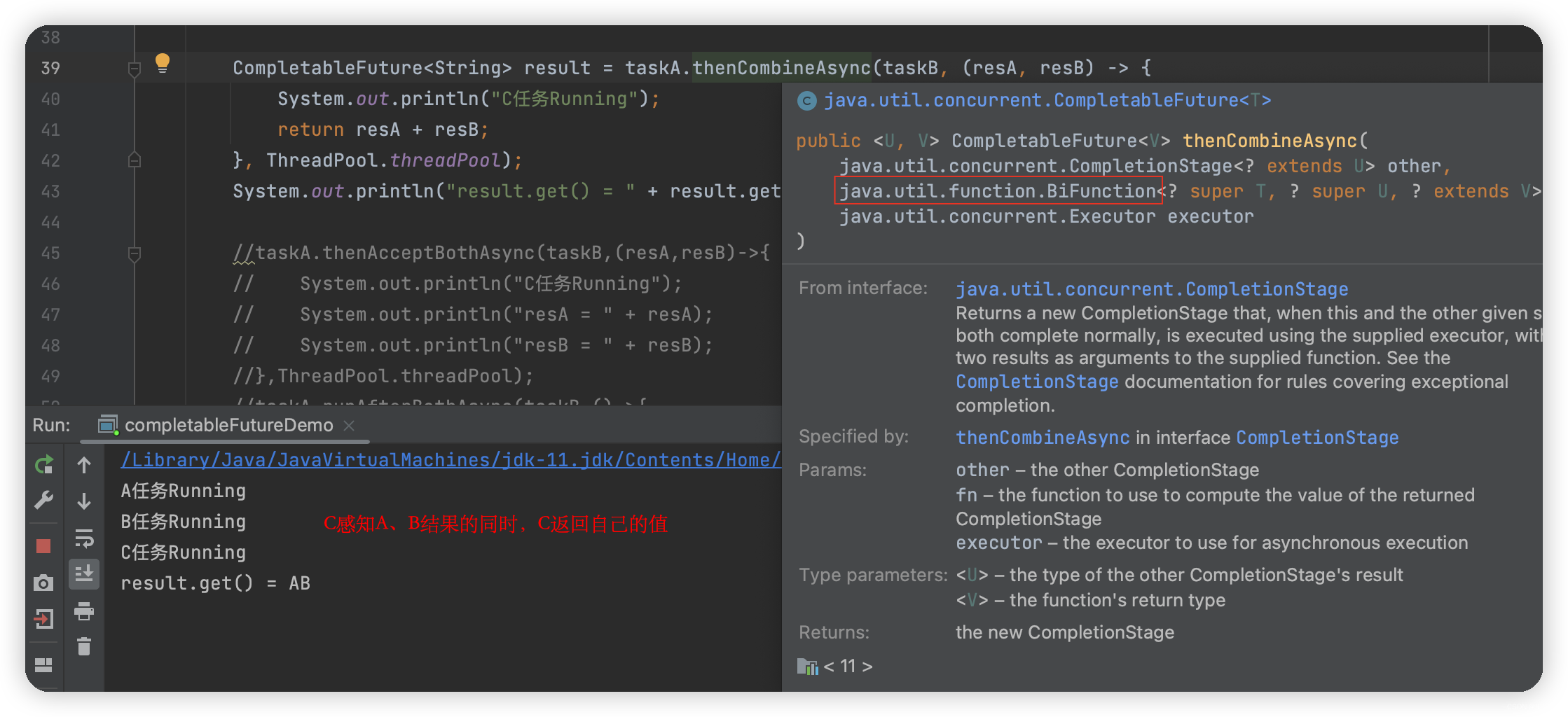
Task: Open the jdk-11 path link in console
Action: point(451,460)
